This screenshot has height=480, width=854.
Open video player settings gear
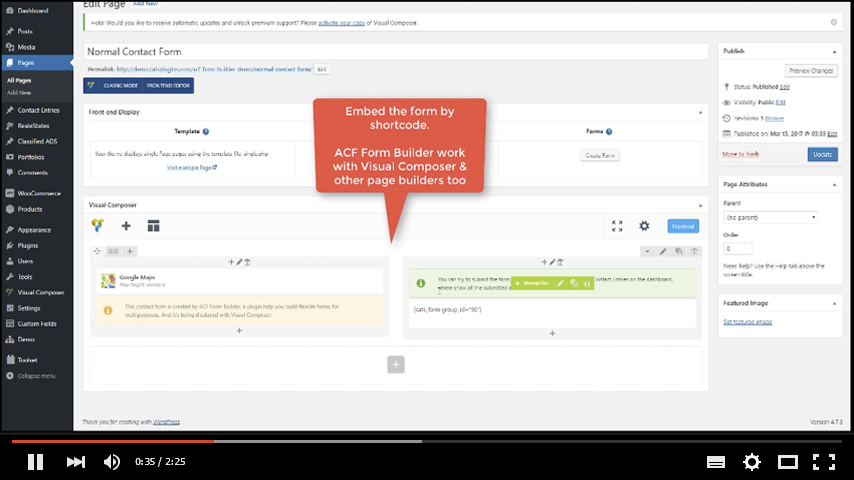[x=752, y=462]
